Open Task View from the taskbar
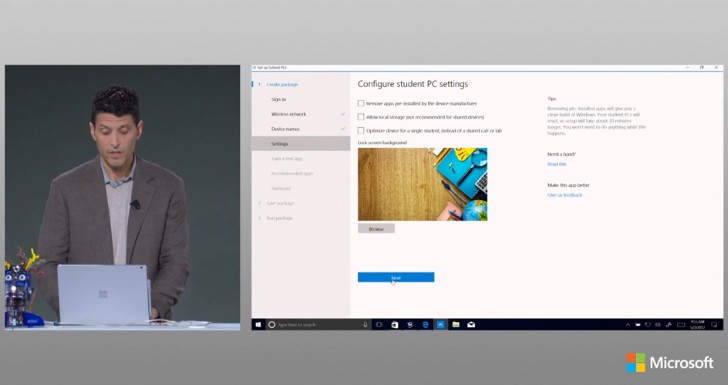Image resolution: width=728 pixels, height=385 pixels. click(x=379, y=325)
